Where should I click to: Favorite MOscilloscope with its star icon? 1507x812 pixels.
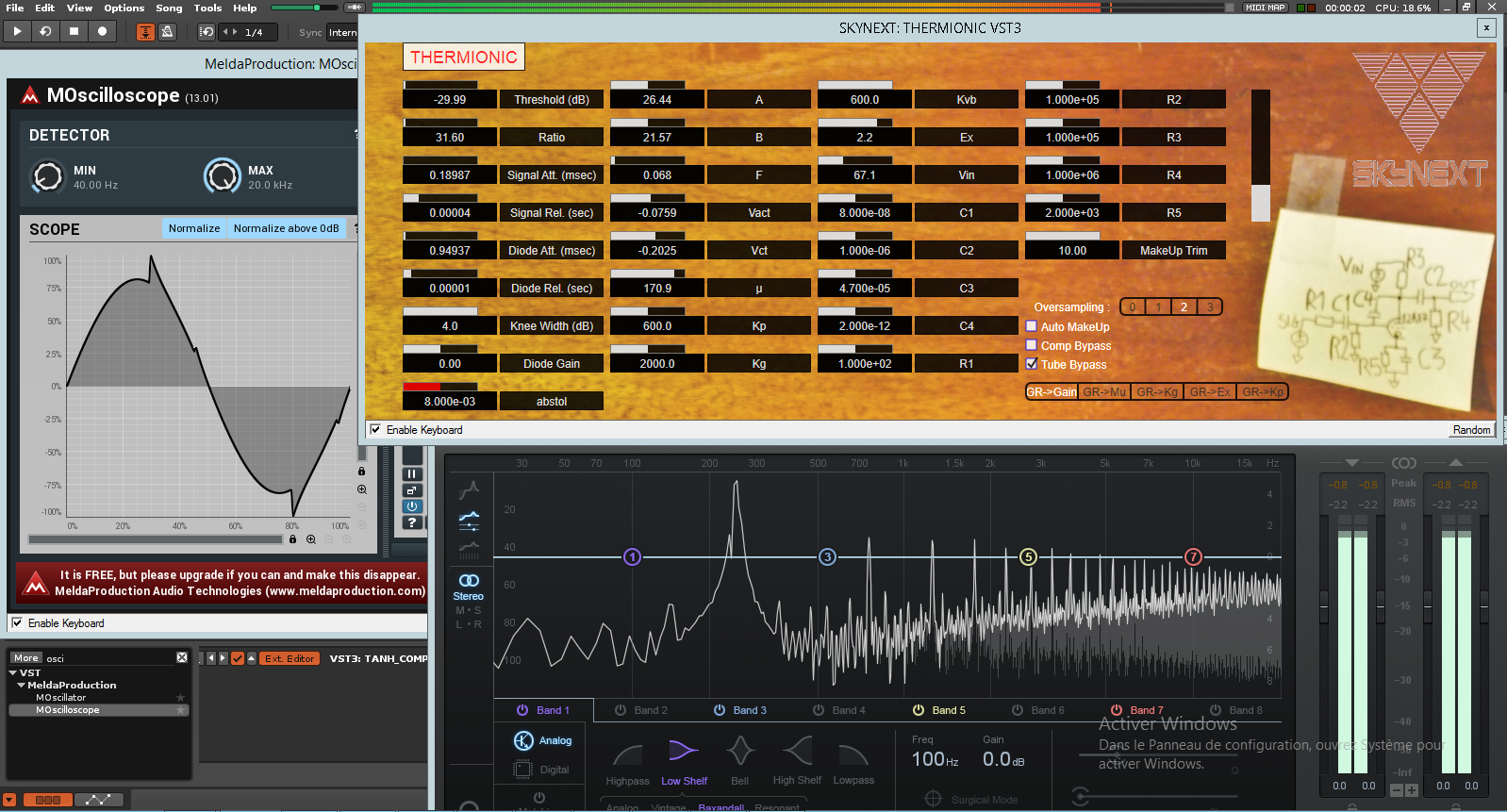(180, 710)
